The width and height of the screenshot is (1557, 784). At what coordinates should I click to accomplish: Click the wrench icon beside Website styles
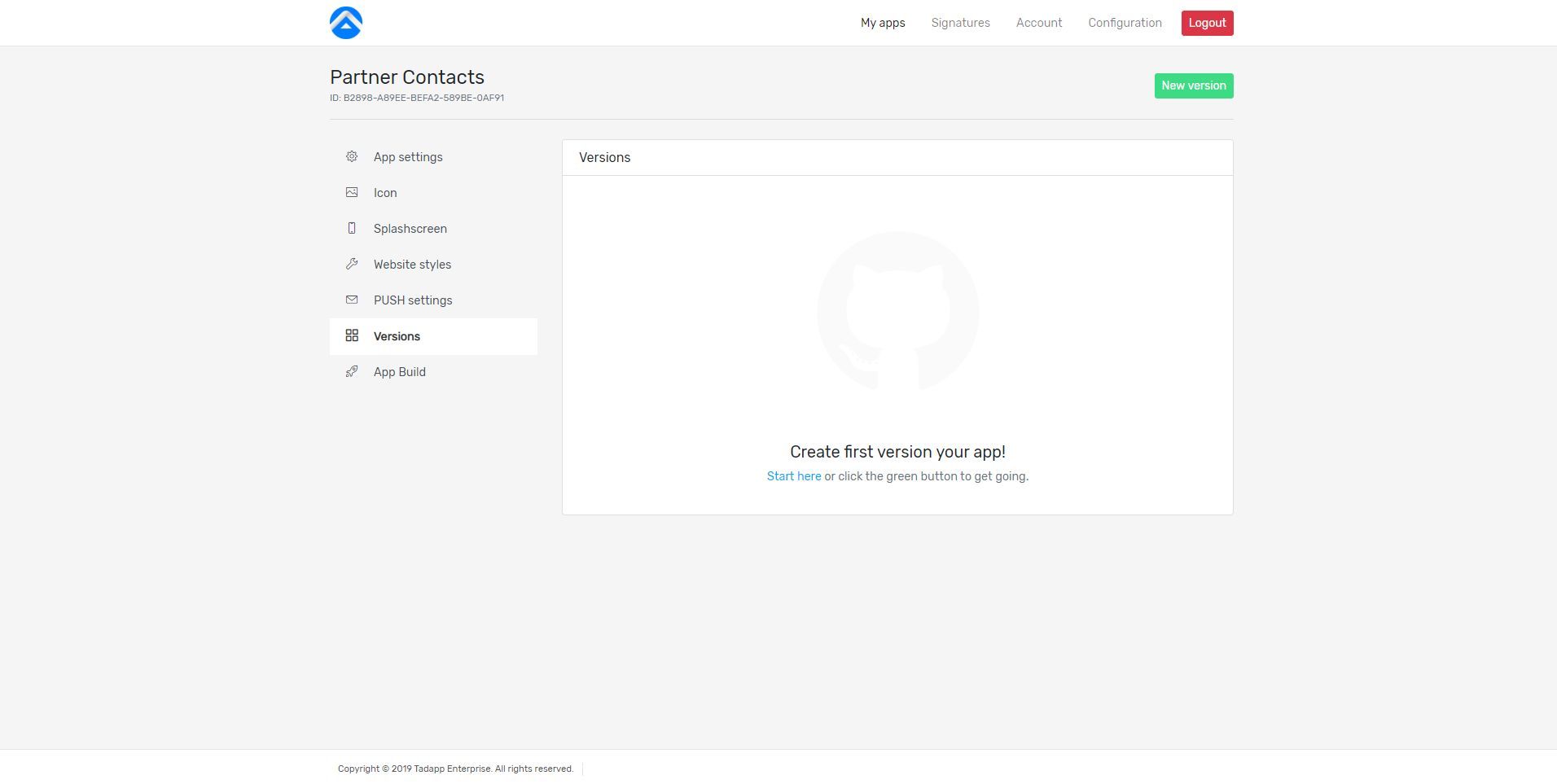pyautogui.click(x=352, y=264)
